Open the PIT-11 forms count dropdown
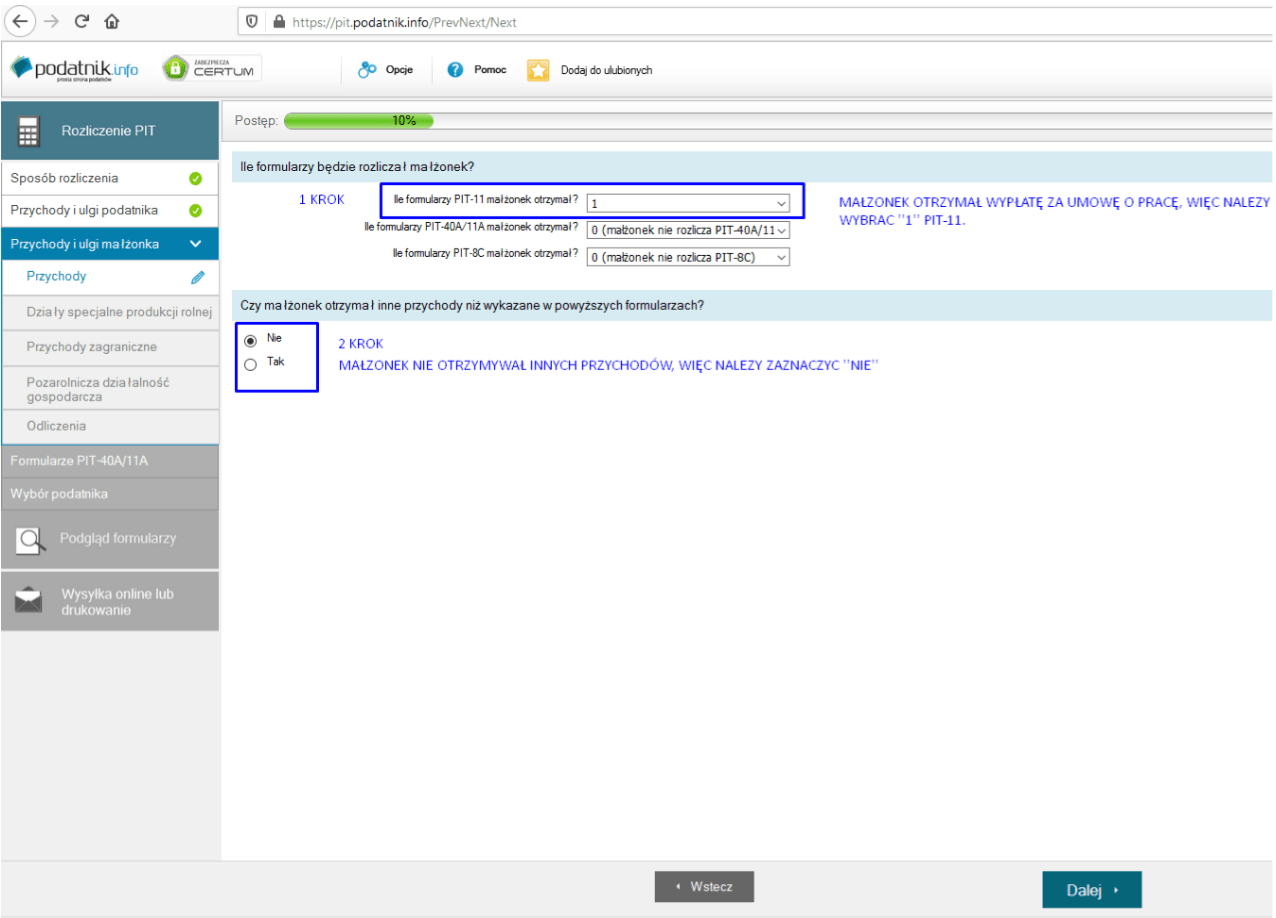This screenshot has height=918, width=1276. (x=688, y=203)
